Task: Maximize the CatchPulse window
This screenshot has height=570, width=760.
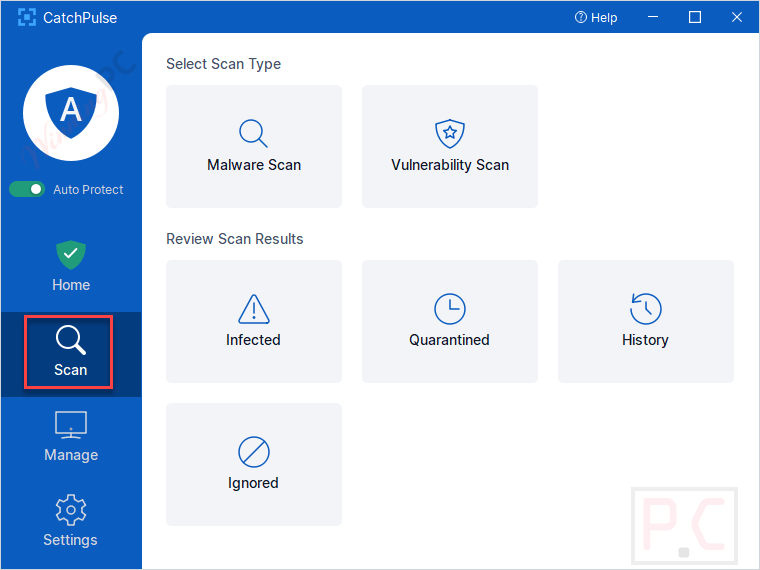Action: (x=695, y=17)
